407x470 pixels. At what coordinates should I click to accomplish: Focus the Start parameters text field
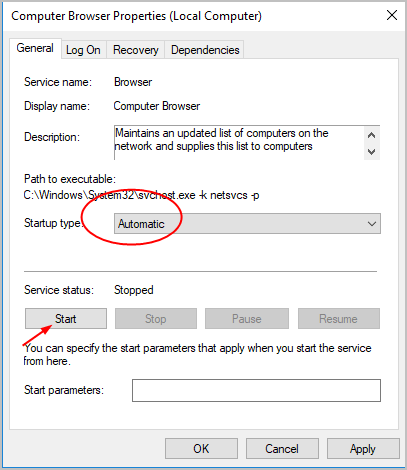click(x=256, y=390)
